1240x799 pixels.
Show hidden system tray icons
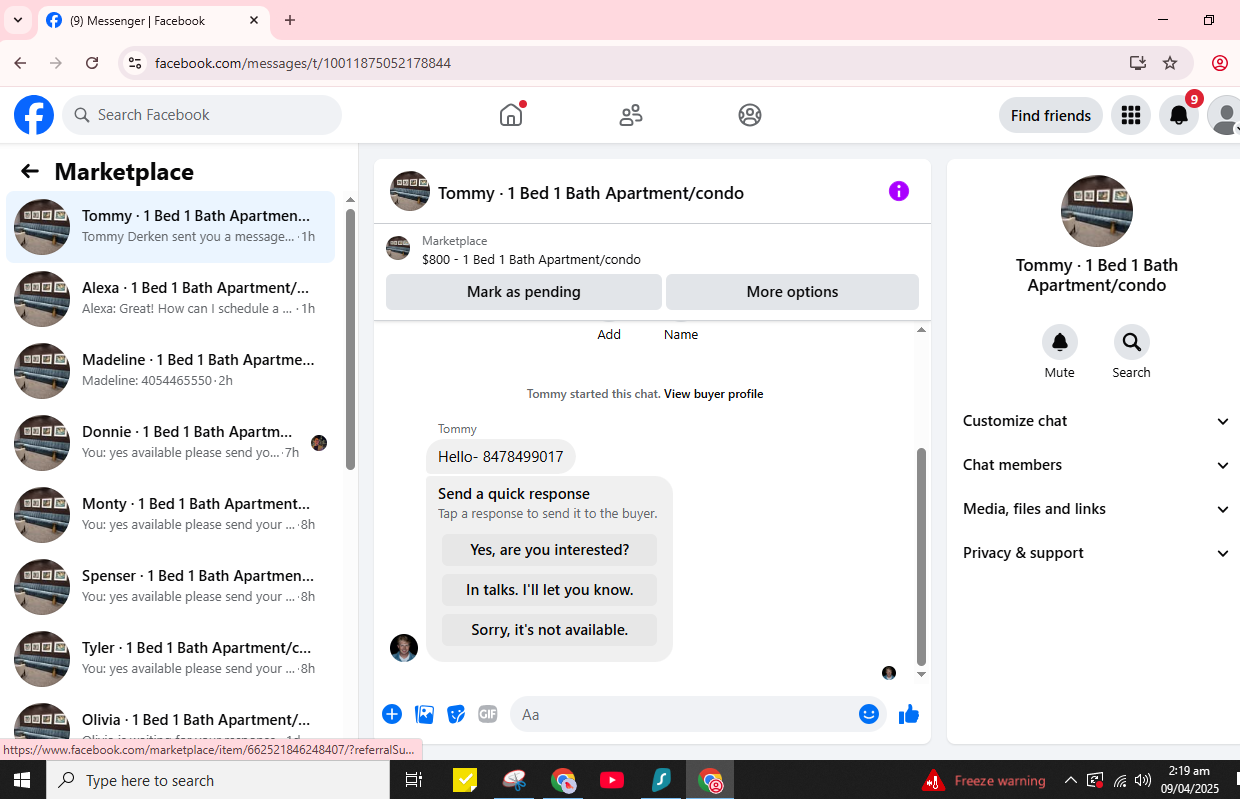[x=1071, y=780]
